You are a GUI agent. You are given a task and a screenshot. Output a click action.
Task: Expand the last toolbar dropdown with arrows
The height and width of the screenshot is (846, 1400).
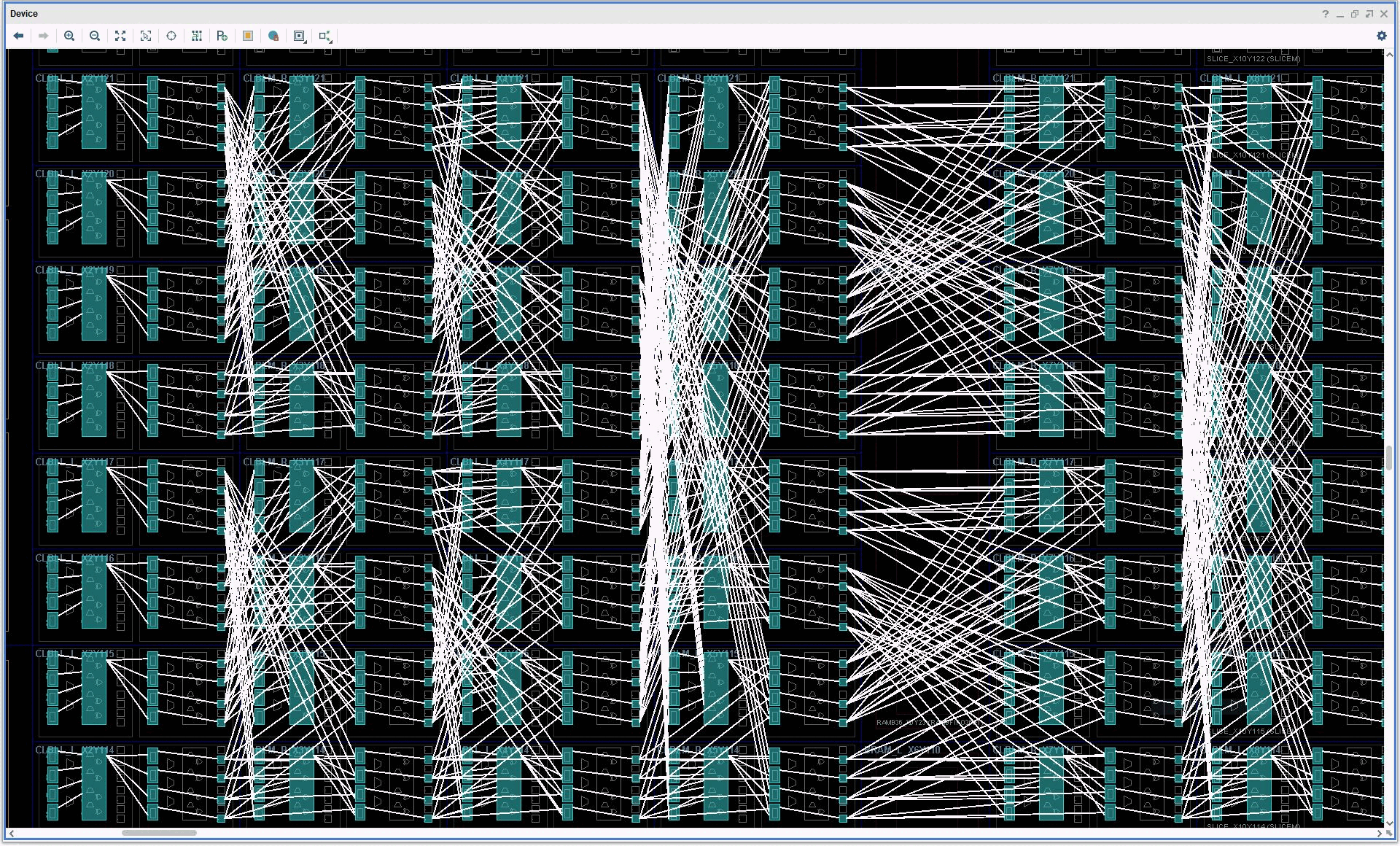326,36
